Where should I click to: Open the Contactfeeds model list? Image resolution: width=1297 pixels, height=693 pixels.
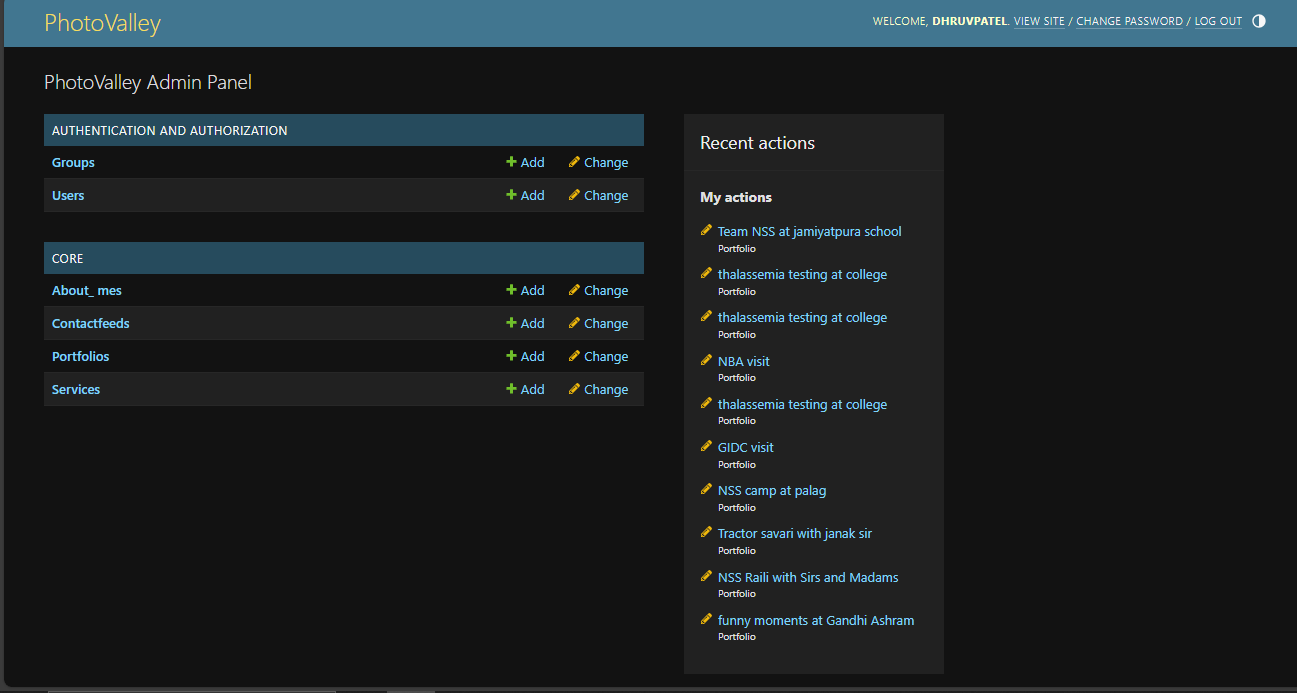click(x=90, y=323)
